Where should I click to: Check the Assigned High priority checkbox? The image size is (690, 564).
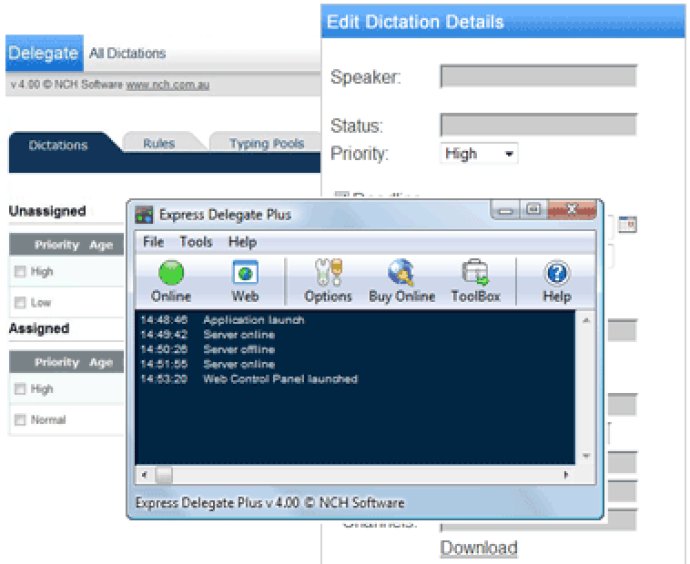coord(20,389)
